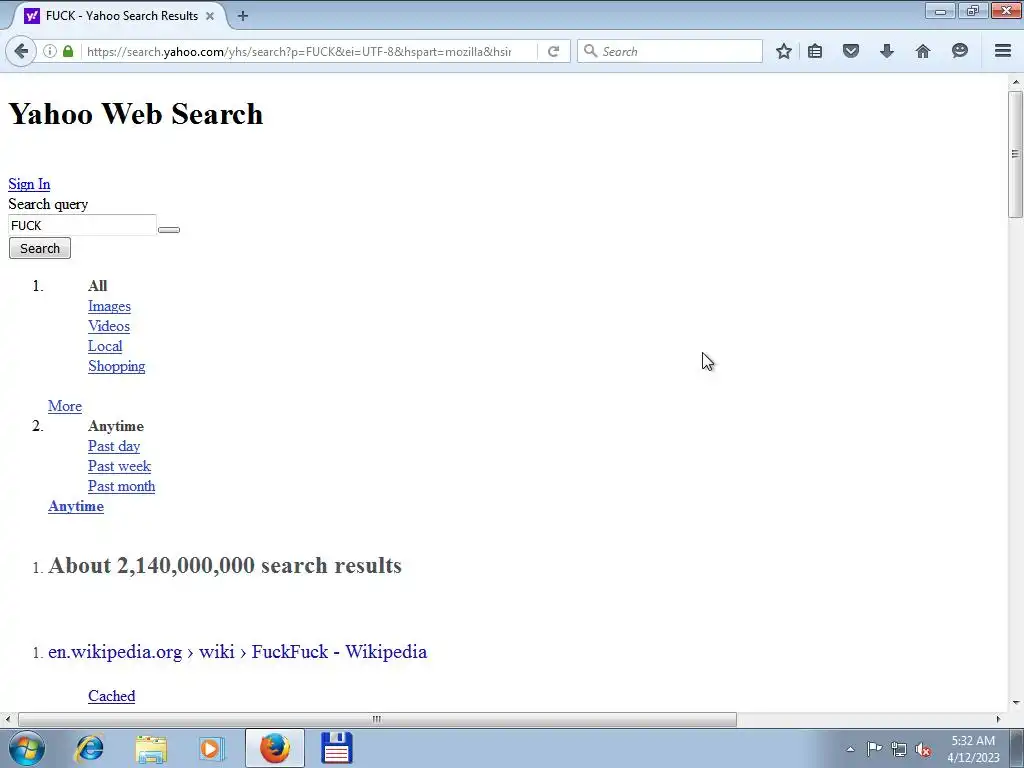Screen dimensions: 1024x768
Task: View the green padlock security details
Action: point(68,51)
